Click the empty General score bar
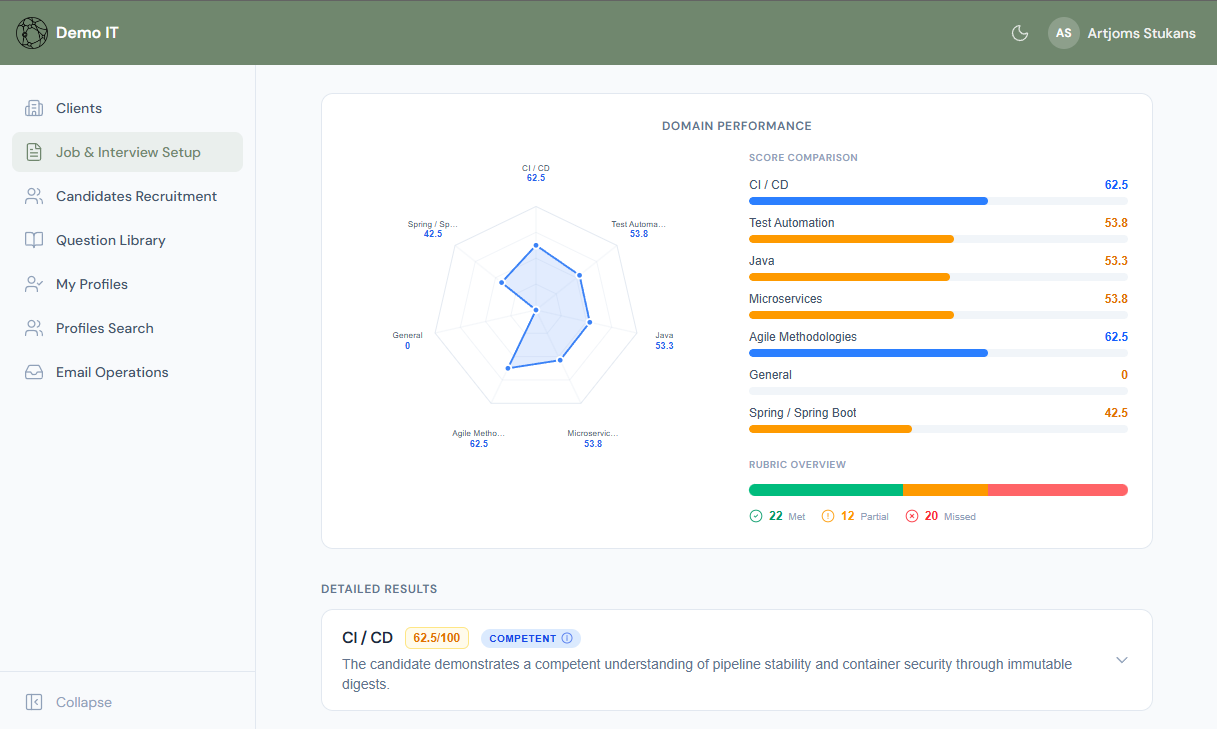 coord(938,391)
